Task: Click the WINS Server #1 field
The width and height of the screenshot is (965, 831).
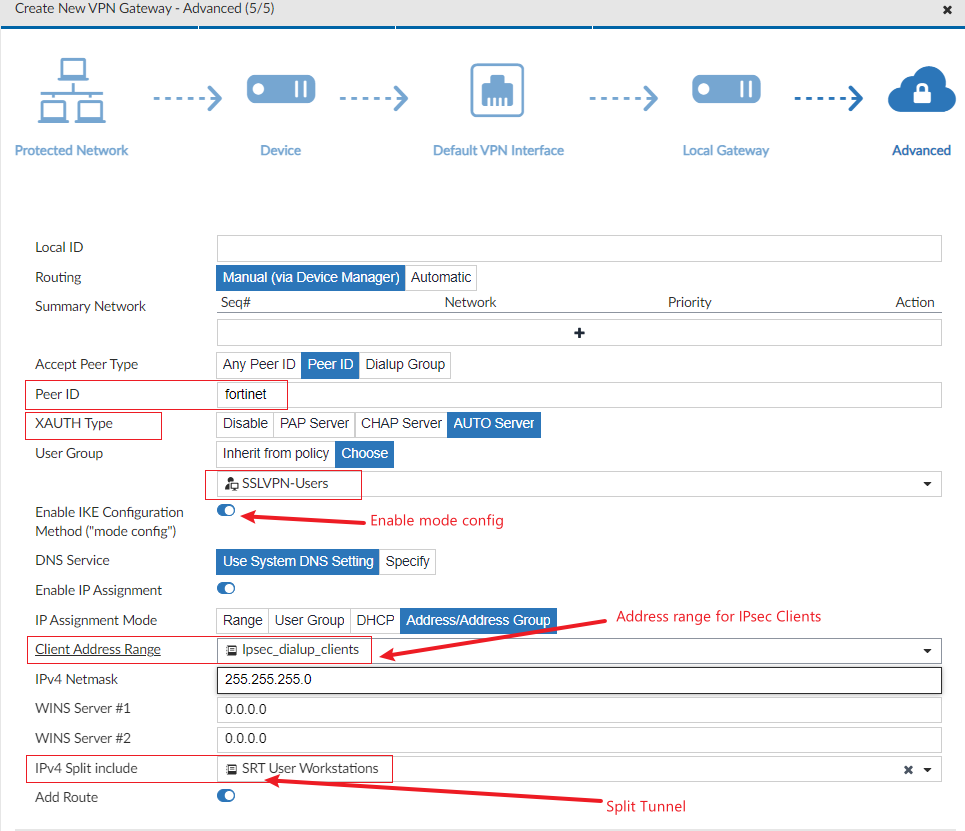Action: [x=579, y=710]
